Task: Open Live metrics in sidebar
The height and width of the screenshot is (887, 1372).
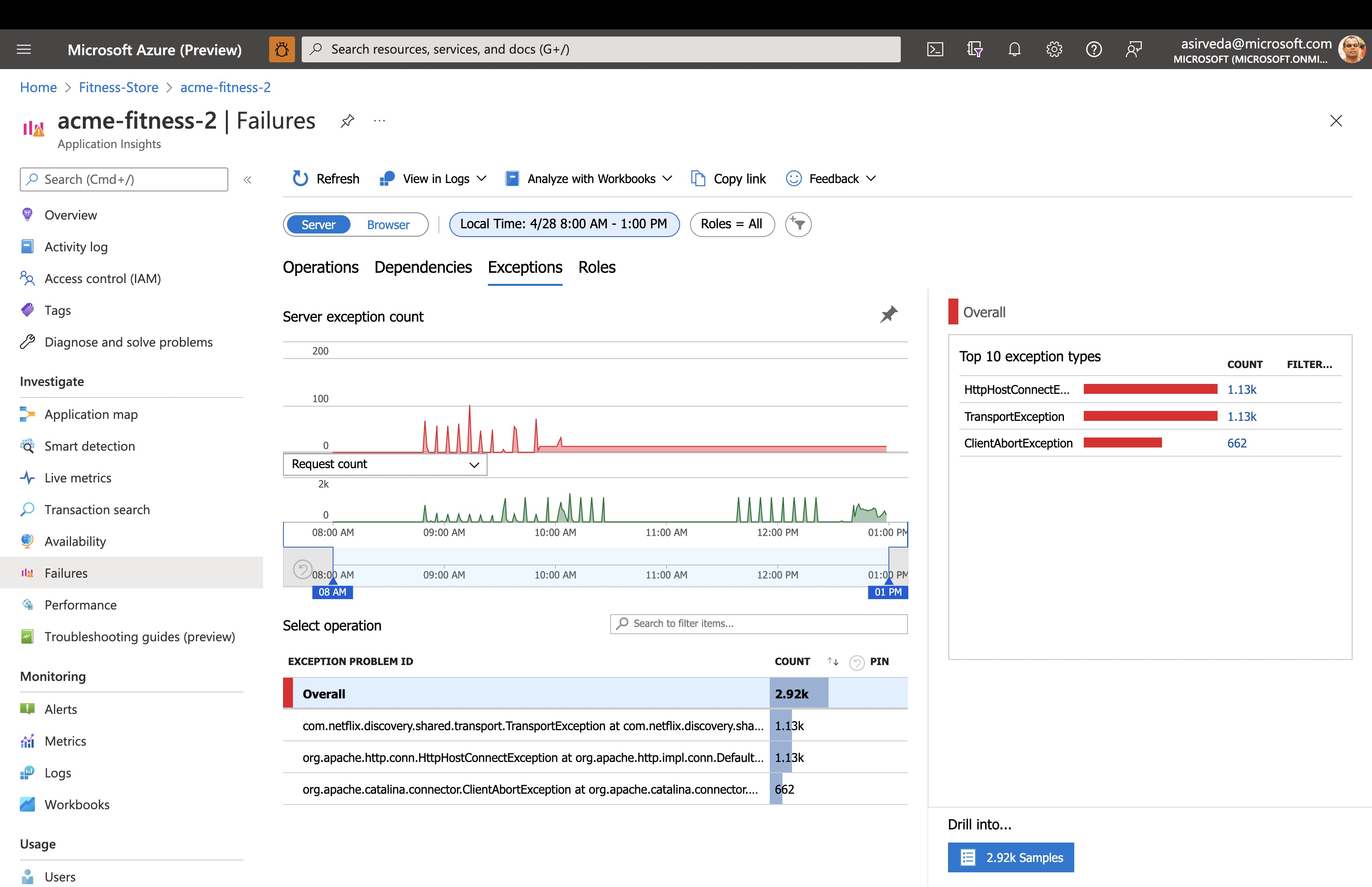Action: coord(78,478)
